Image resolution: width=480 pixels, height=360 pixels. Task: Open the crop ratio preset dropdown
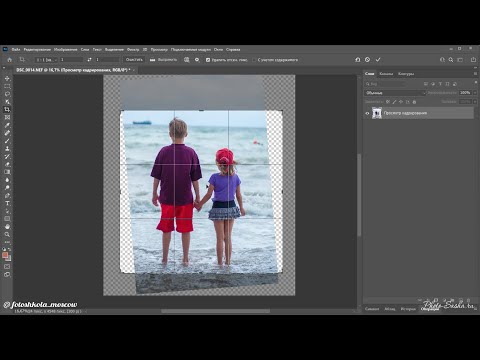pos(46,60)
